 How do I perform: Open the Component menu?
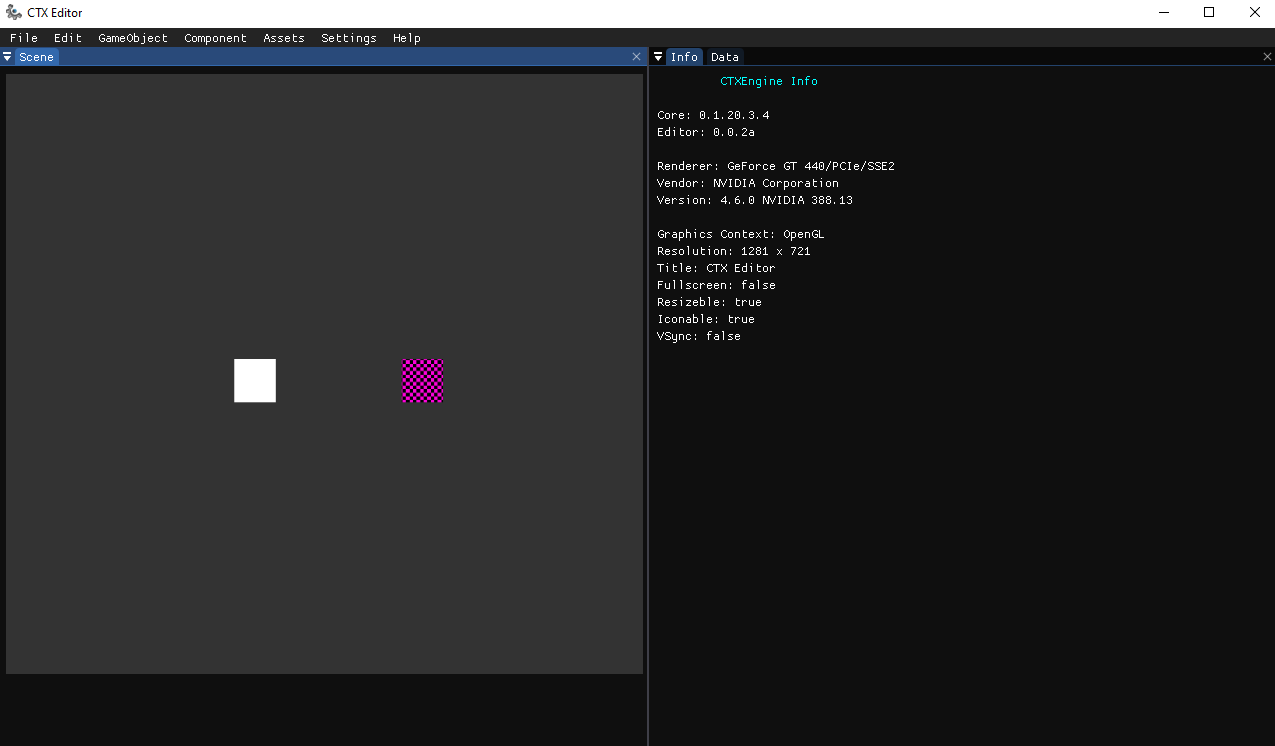pos(215,38)
